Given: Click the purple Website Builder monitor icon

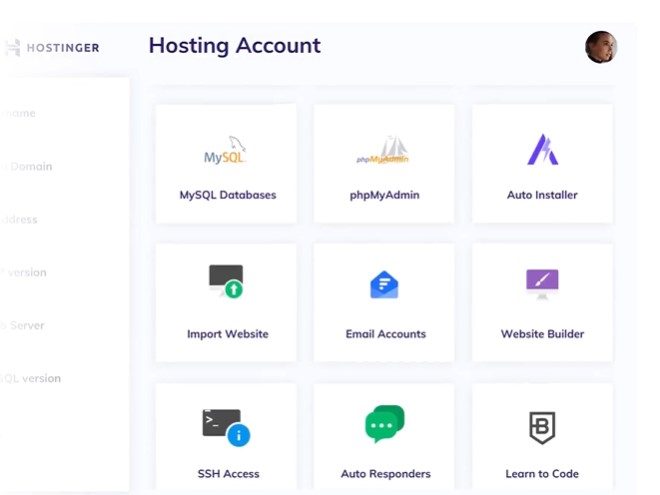Looking at the screenshot, I should coord(542,284).
